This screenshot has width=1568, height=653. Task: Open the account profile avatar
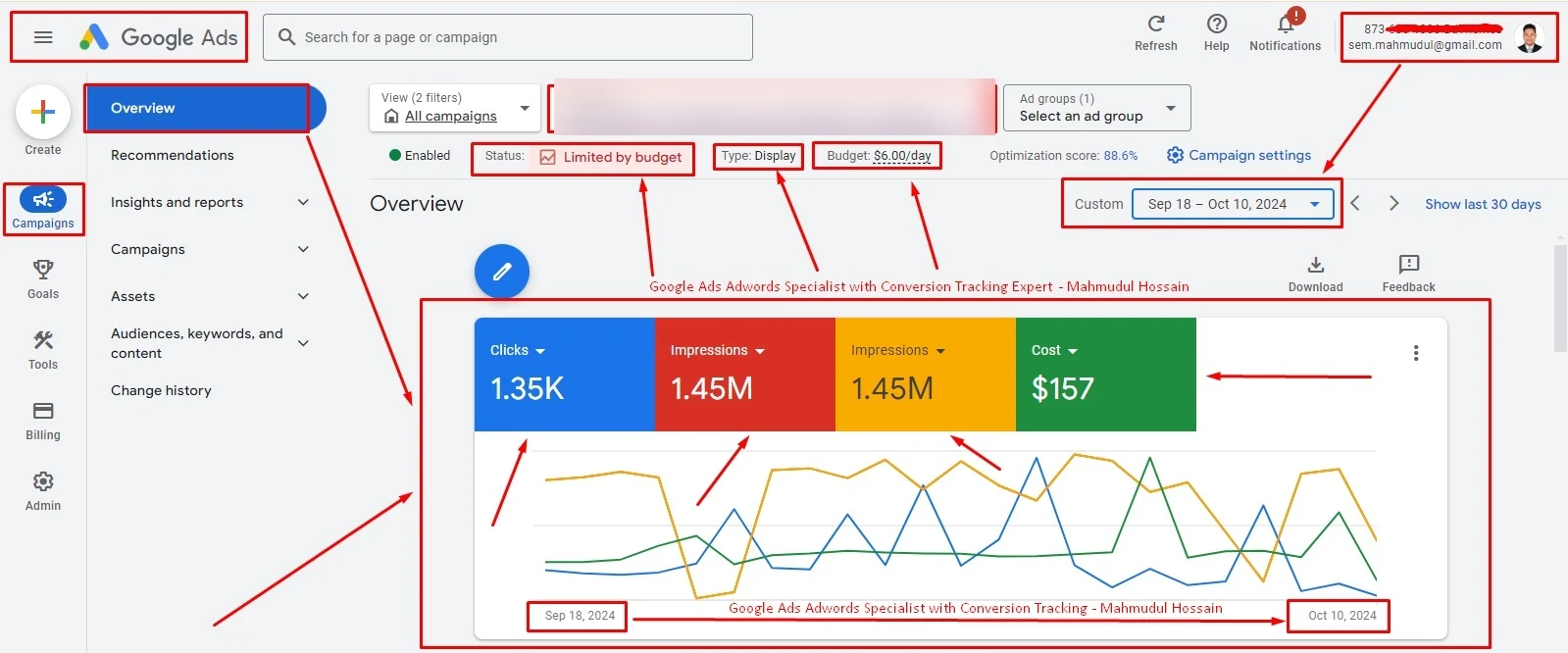(1529, 37)
